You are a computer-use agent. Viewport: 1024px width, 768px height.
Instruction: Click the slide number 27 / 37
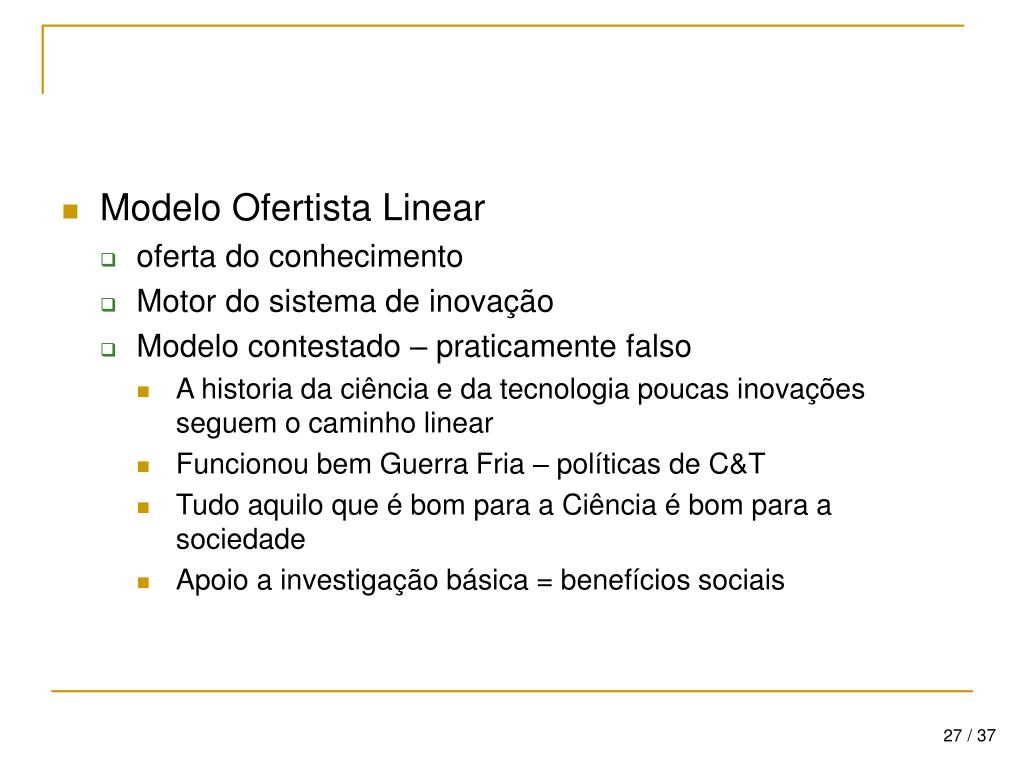click(969, 737)
